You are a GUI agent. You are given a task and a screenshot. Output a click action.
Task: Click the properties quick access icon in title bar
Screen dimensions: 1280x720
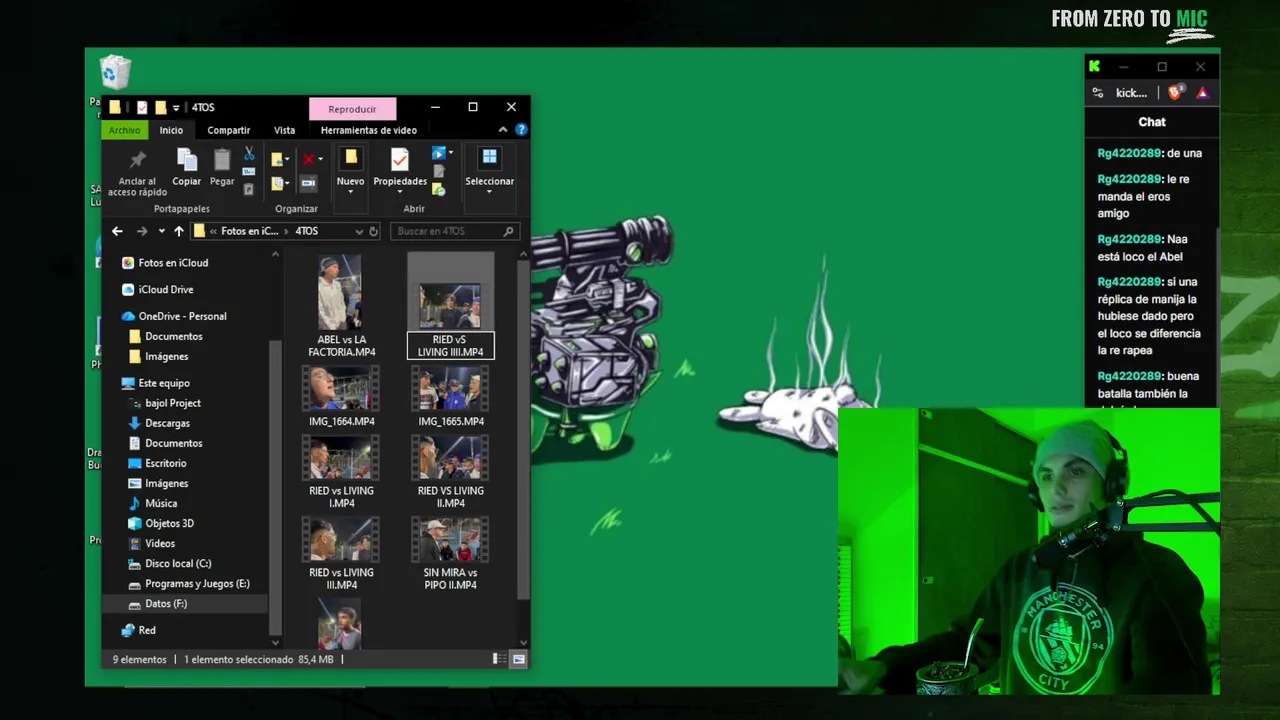(x=141, y=107)
